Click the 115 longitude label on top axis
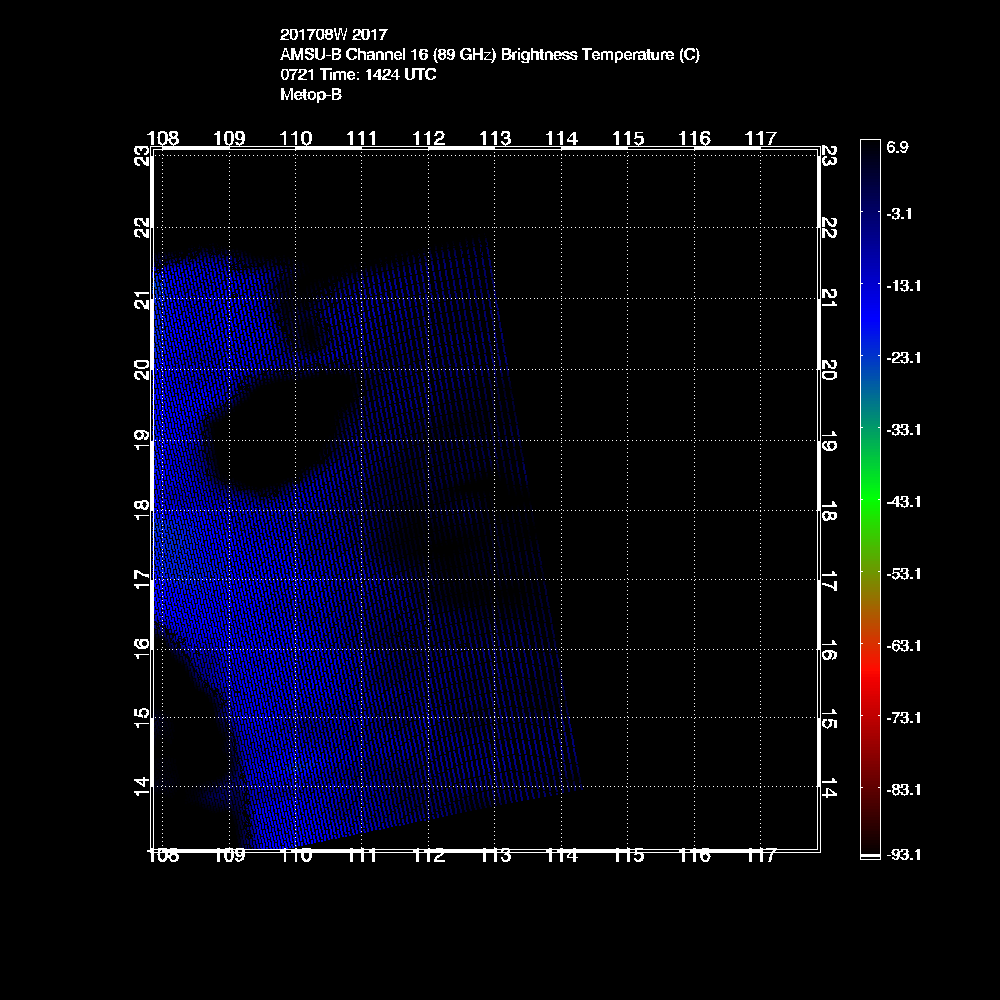 [x=628, y=138]
